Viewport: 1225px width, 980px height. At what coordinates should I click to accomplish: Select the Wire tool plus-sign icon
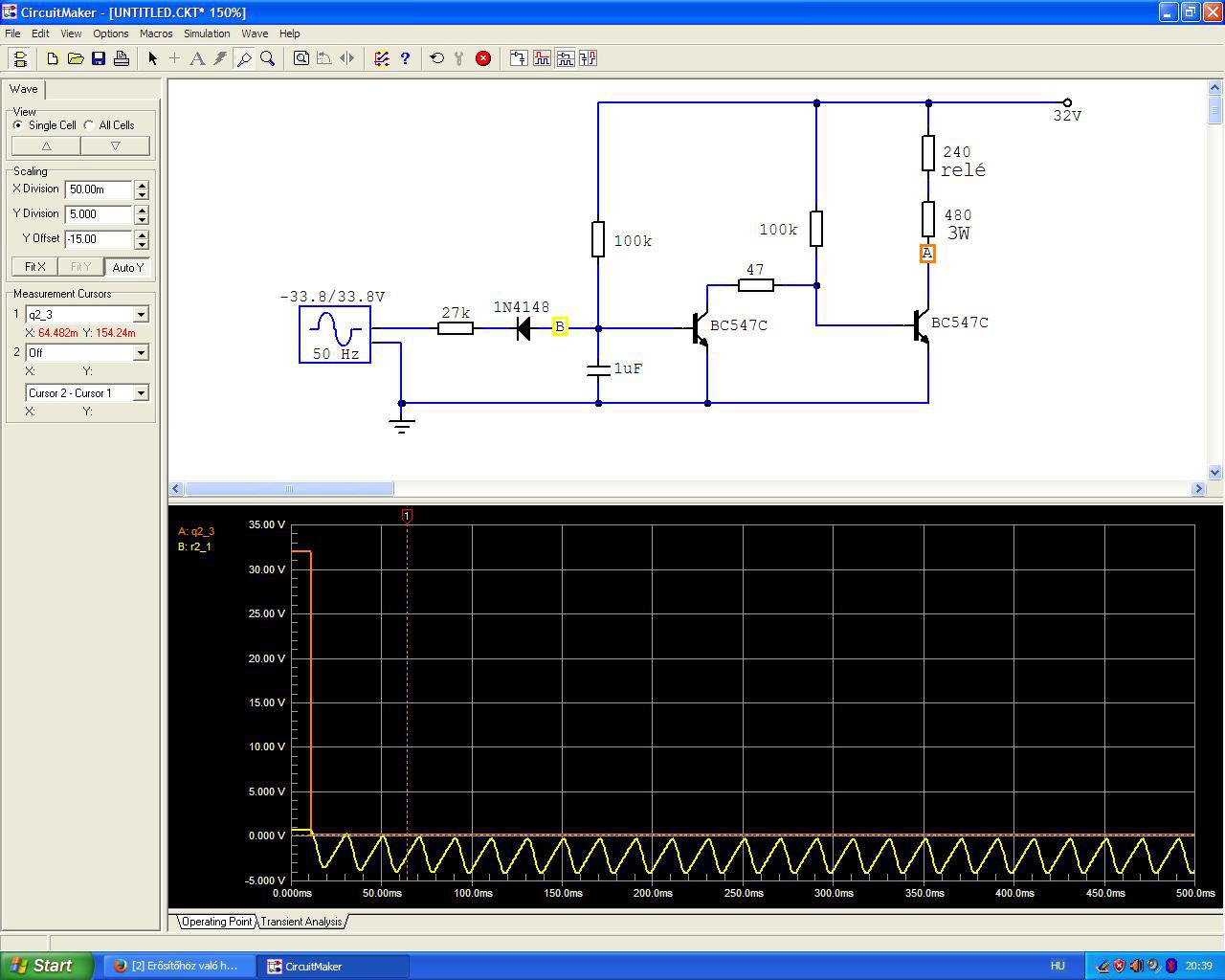174,58
